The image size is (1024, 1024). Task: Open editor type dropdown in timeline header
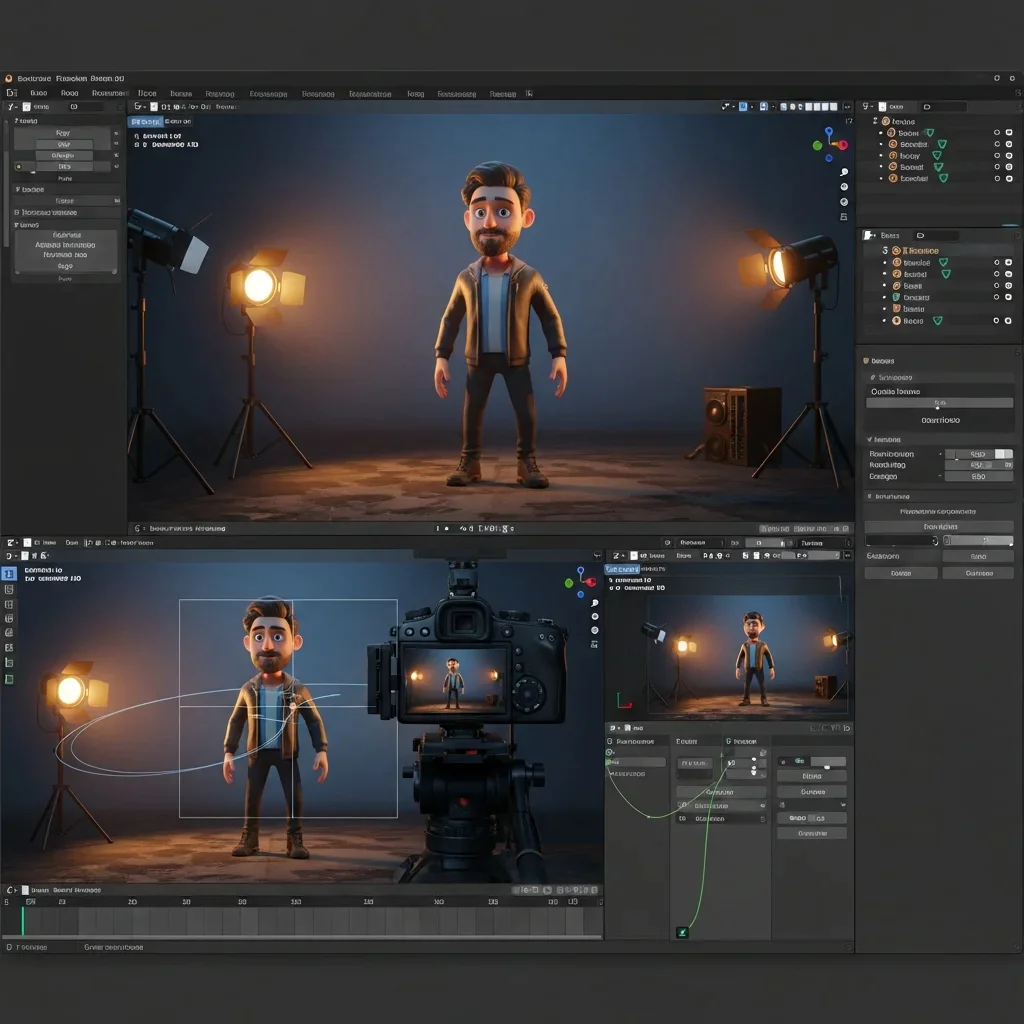pyautogui.click(x=11, y=890)
